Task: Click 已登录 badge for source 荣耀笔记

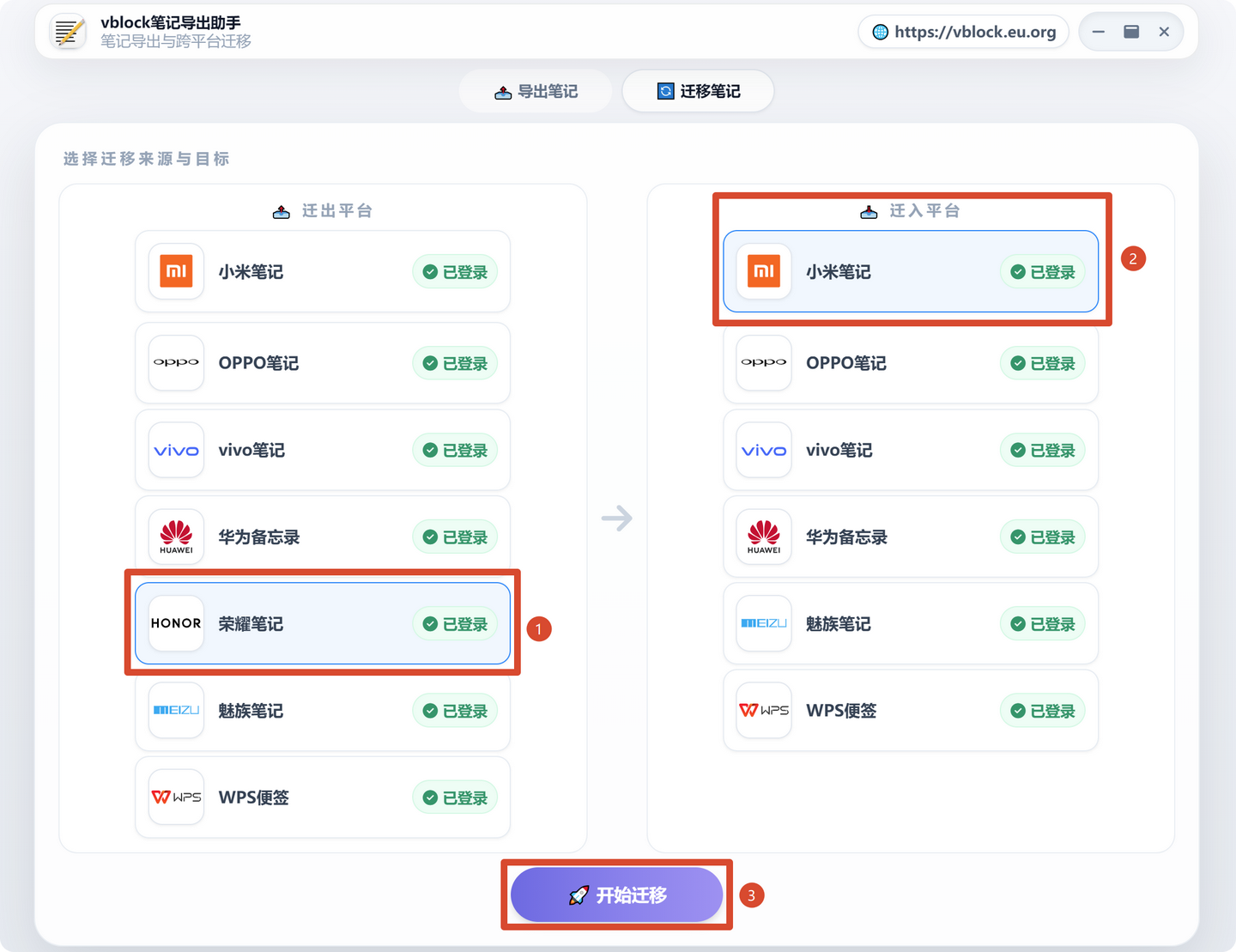Action: tap(455, 624)
